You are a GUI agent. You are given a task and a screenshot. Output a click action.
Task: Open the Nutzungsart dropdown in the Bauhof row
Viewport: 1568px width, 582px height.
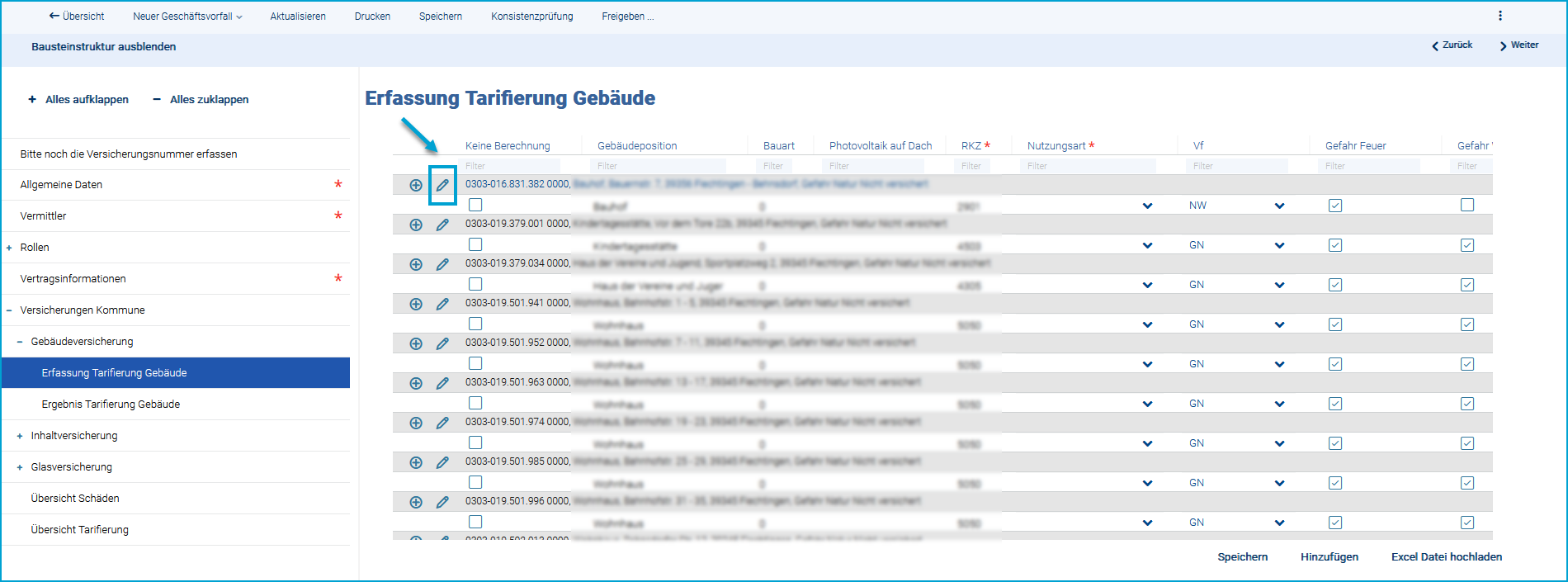pos(1147,206)
